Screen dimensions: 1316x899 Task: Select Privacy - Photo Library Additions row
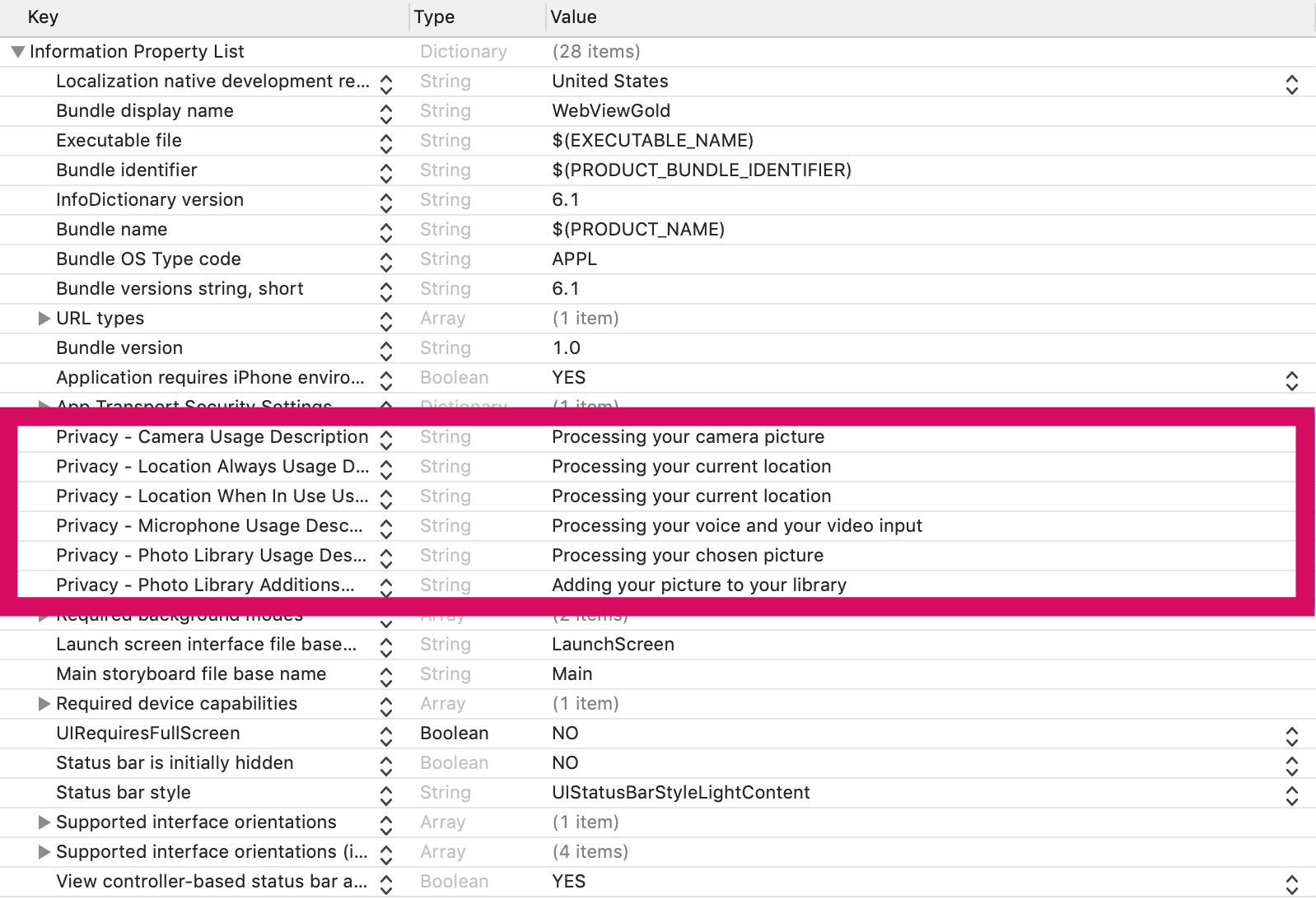click(657, 585)
